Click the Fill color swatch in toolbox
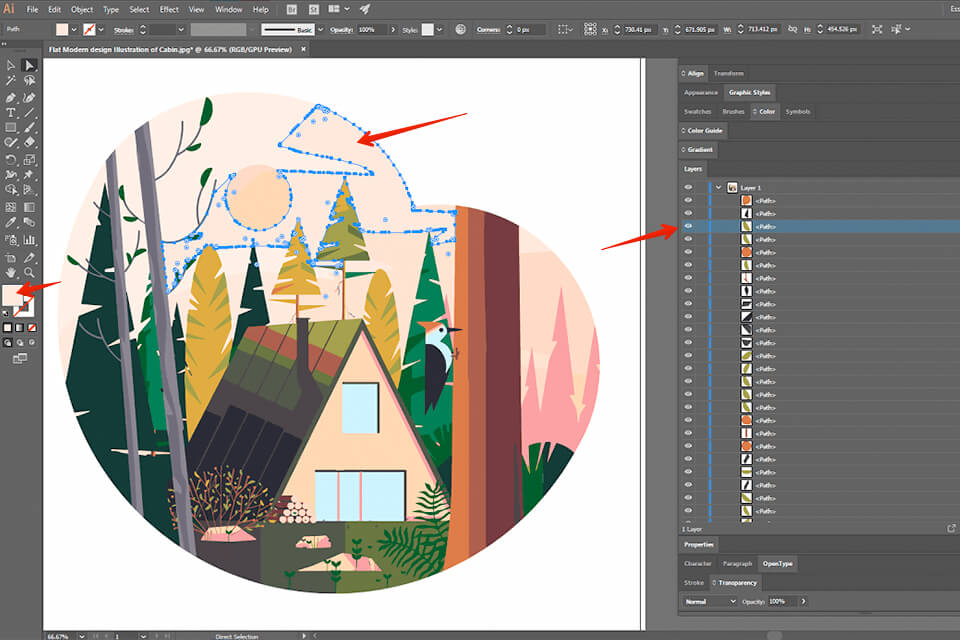960x640 pixels. pyautogui.click(x=14, y=296)
